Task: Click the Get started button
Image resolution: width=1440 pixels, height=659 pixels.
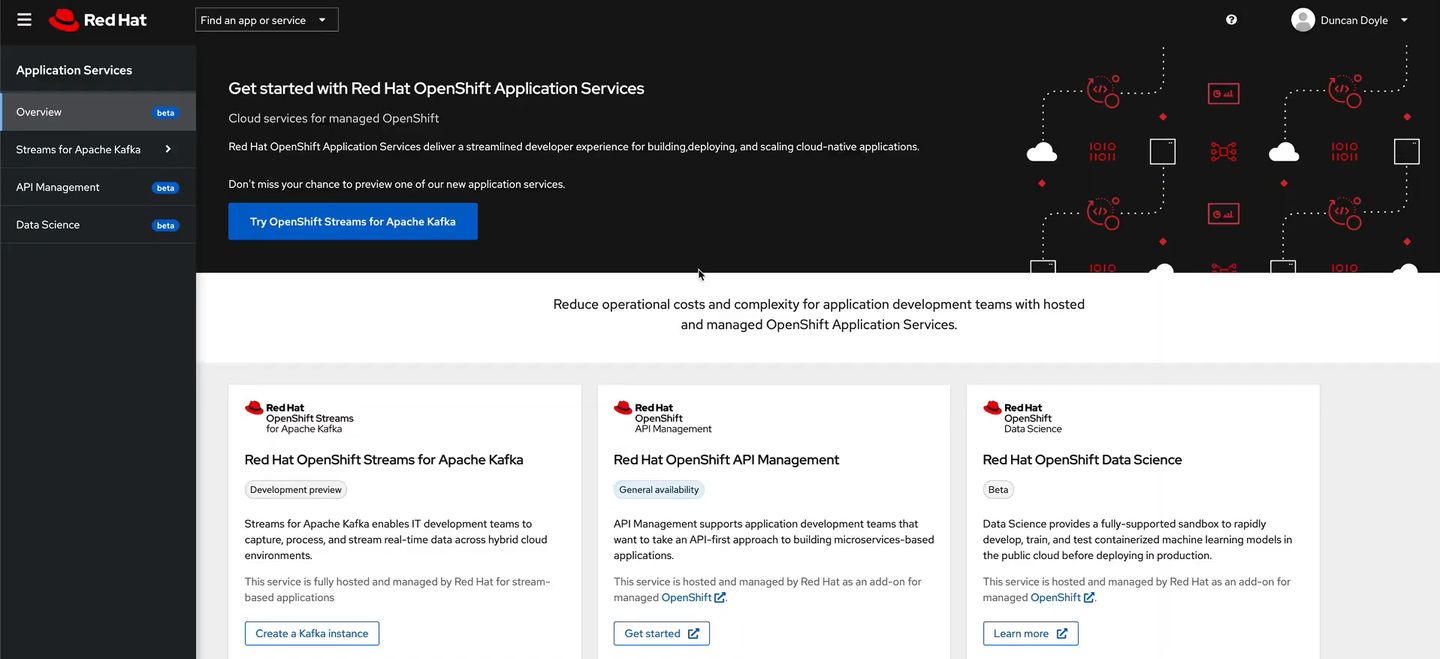Action: tap(662, 633)
